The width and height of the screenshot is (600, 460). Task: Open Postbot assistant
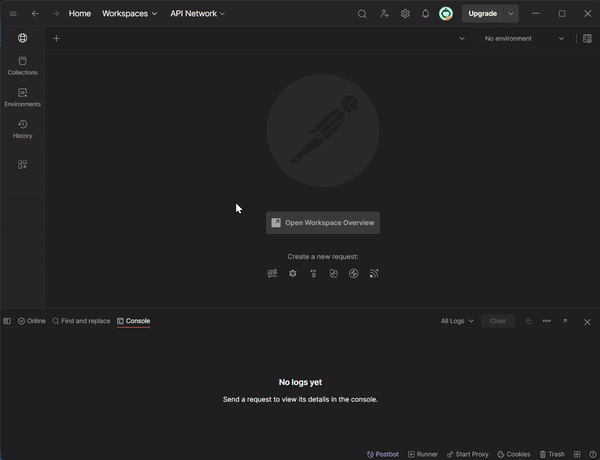click(x=383, y=454)
